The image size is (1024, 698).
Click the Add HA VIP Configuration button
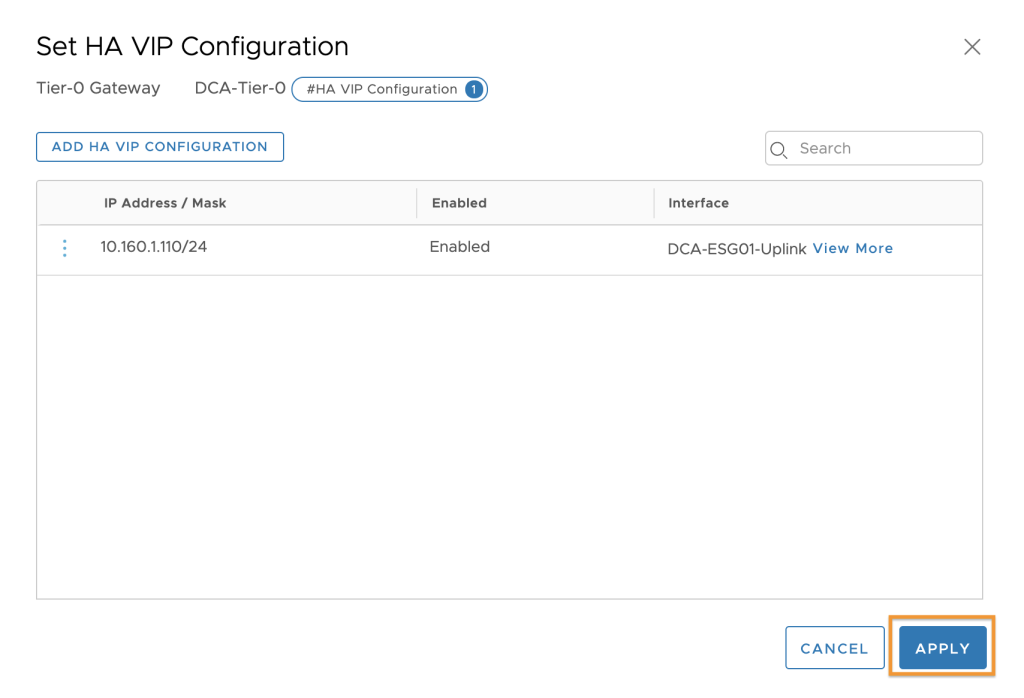click(x=160, y=147)
